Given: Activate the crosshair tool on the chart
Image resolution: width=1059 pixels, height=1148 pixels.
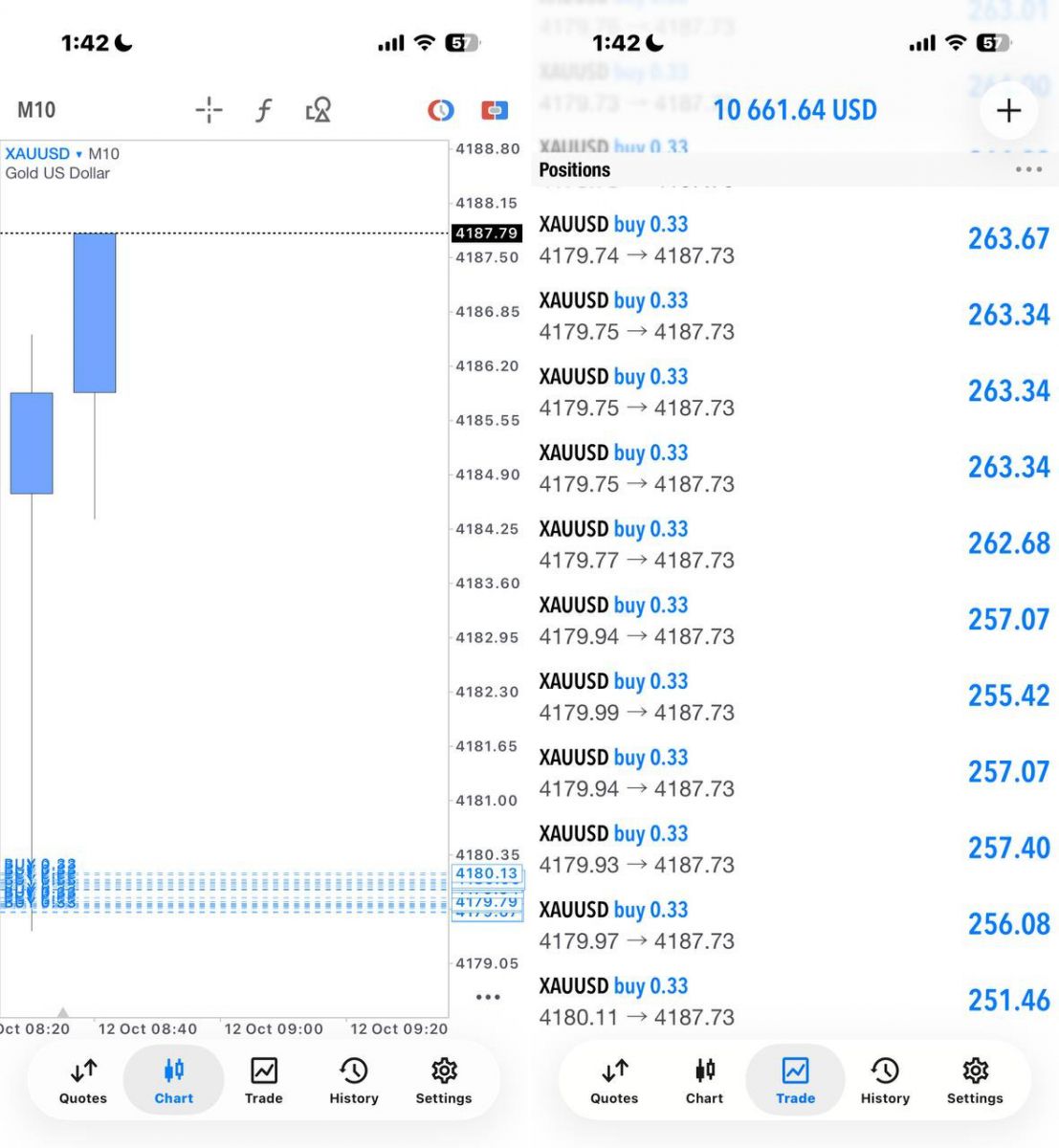Looking at the screenshot, I should (209, 110).
